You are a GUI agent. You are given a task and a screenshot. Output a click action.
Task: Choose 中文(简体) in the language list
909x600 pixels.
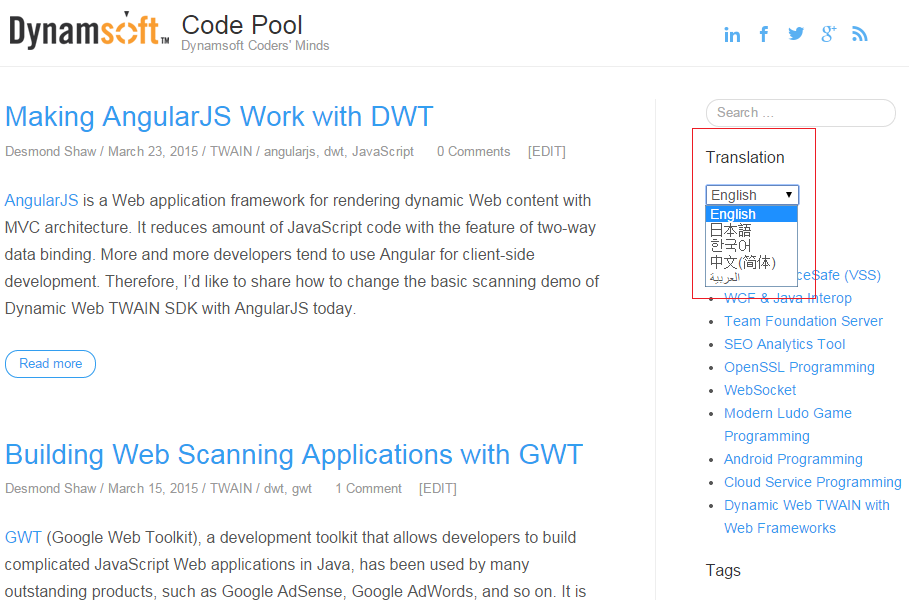tap(742, 262)
